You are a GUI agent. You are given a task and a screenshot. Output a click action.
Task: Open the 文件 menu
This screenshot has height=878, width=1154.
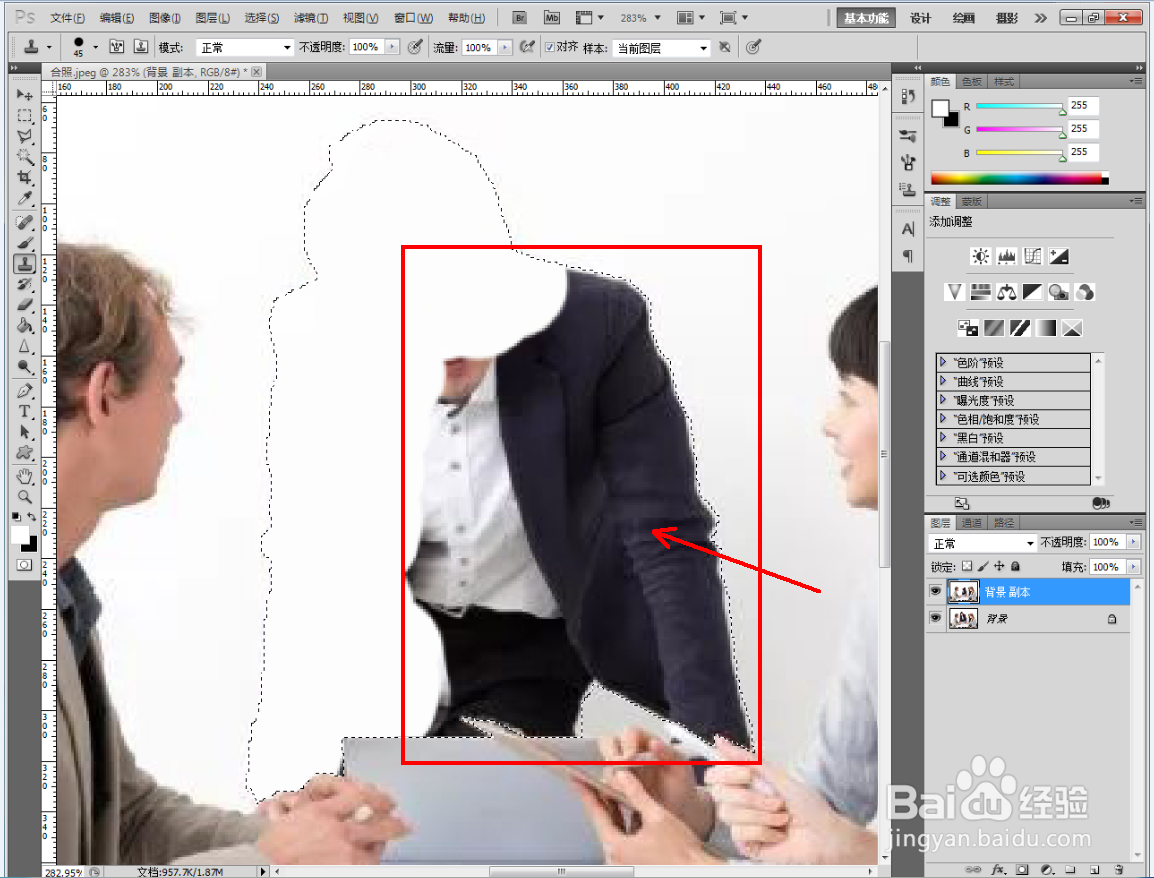pos(67,18)
